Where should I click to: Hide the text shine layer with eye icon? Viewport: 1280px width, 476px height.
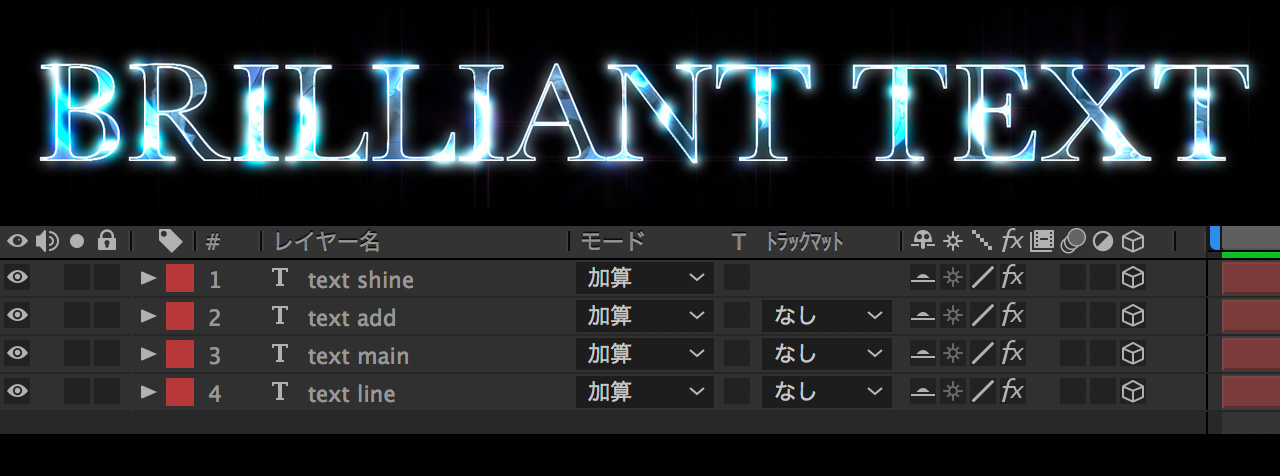tap(17, 279)
